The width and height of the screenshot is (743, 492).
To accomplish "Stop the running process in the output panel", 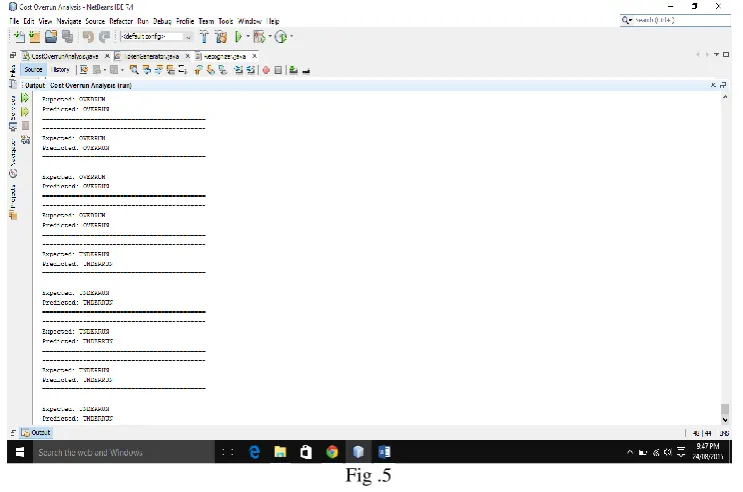I will 26,126.
